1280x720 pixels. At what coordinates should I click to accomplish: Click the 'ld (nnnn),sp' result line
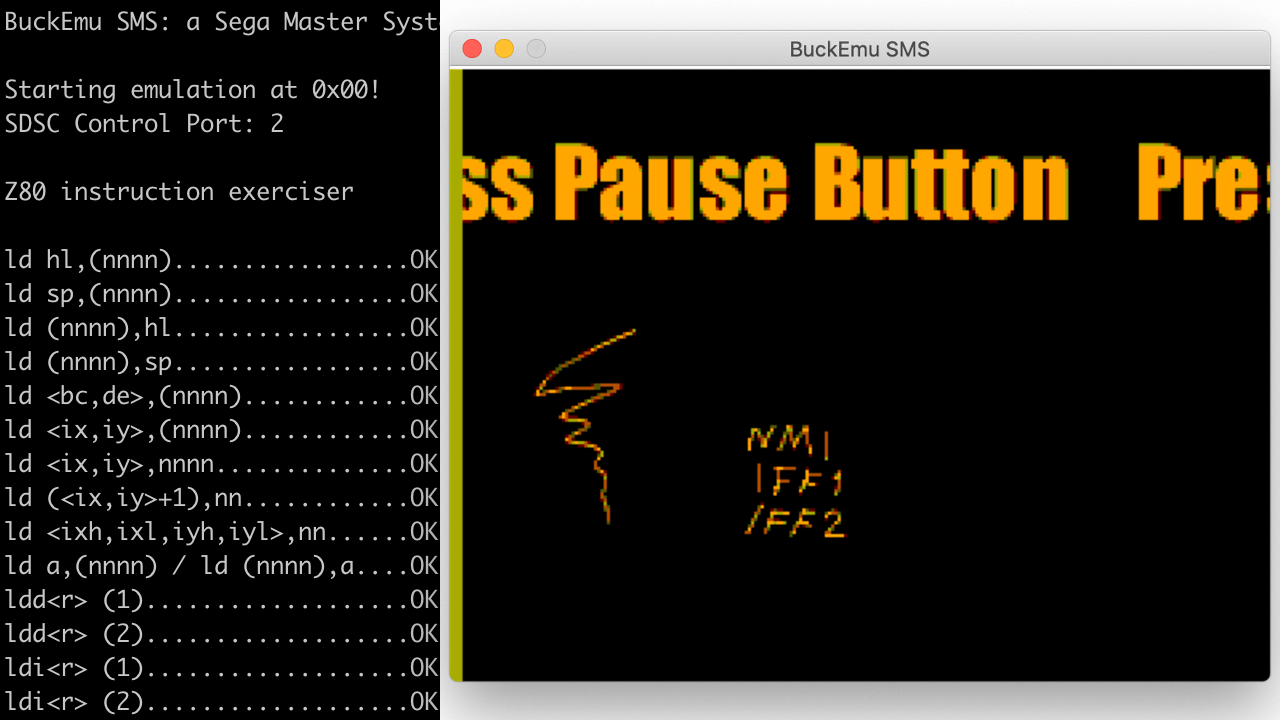coord(220,362)
